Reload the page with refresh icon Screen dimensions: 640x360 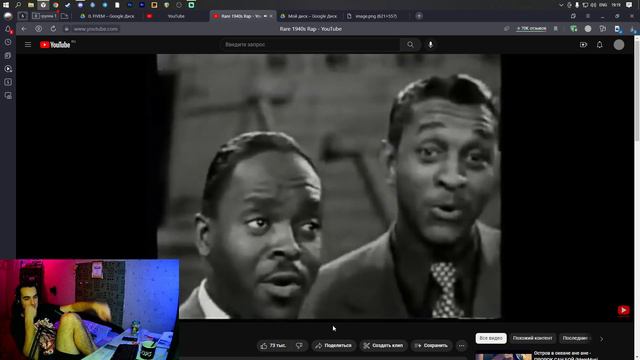click(53, 29)
